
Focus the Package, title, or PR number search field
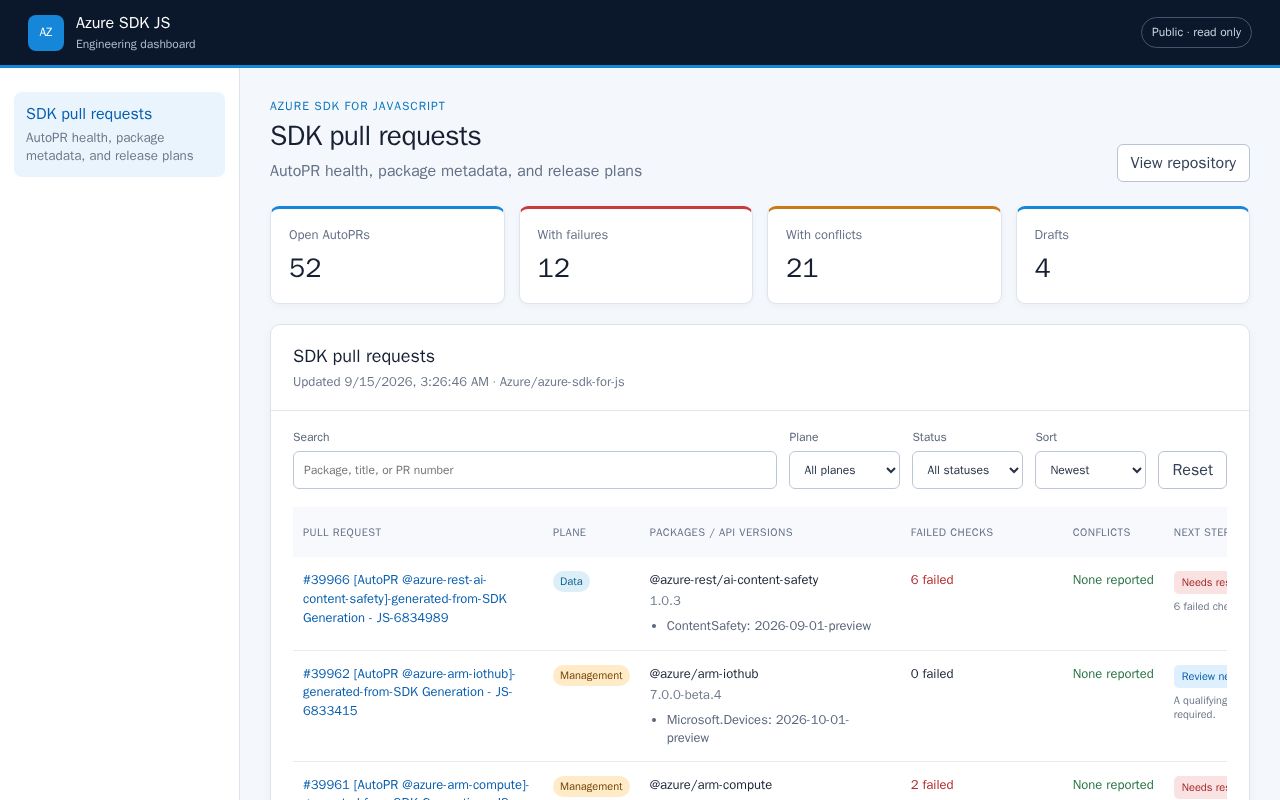[535, 470]
